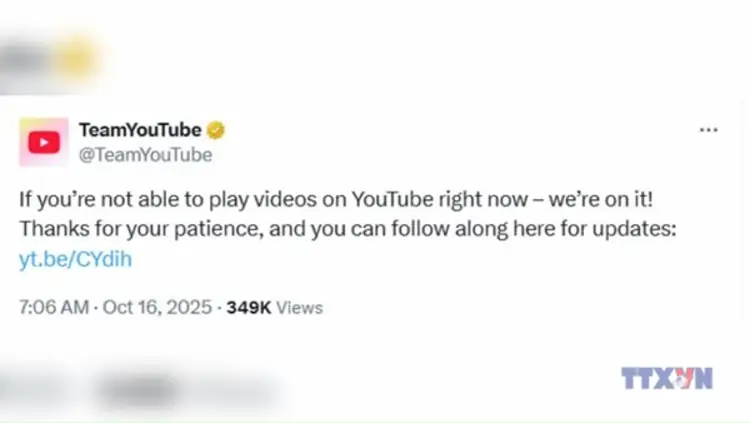The height and width of the screenshot is (423, 750).
Task: Click the Oct 16, 2025 date
Action: pos(157,307)
